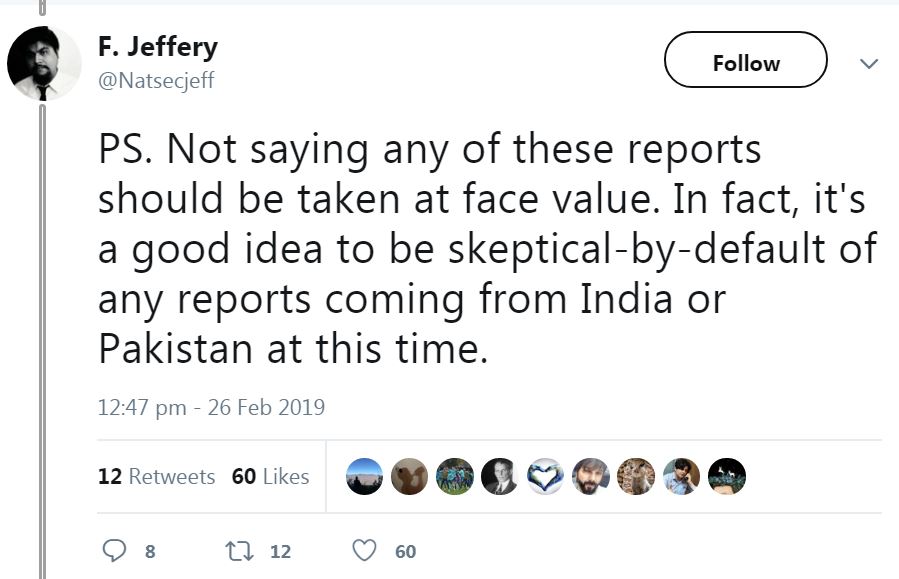Follow the F. Jeffery account
The height and width of the screenshot is (579, 899).
[x=746, y=63]
